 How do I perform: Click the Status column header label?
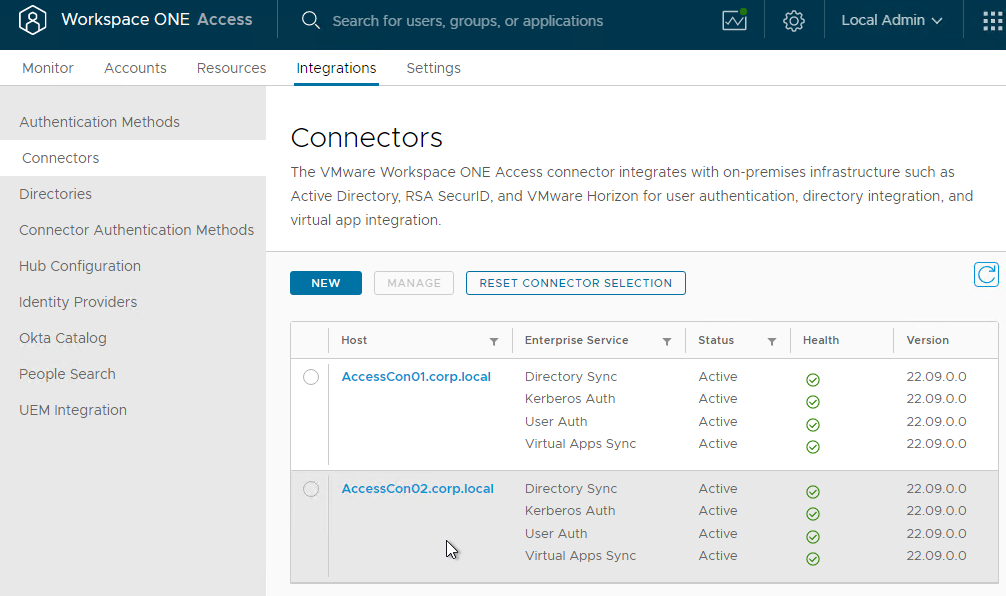[x=716, y=340]
